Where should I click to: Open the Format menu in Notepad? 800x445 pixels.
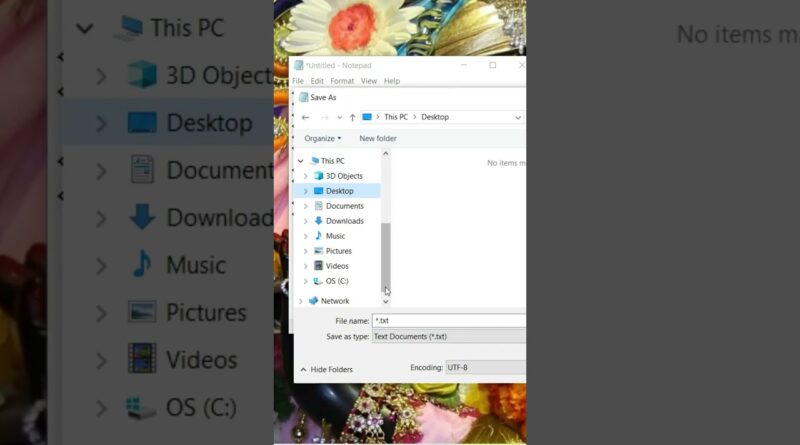coord(342,81)
